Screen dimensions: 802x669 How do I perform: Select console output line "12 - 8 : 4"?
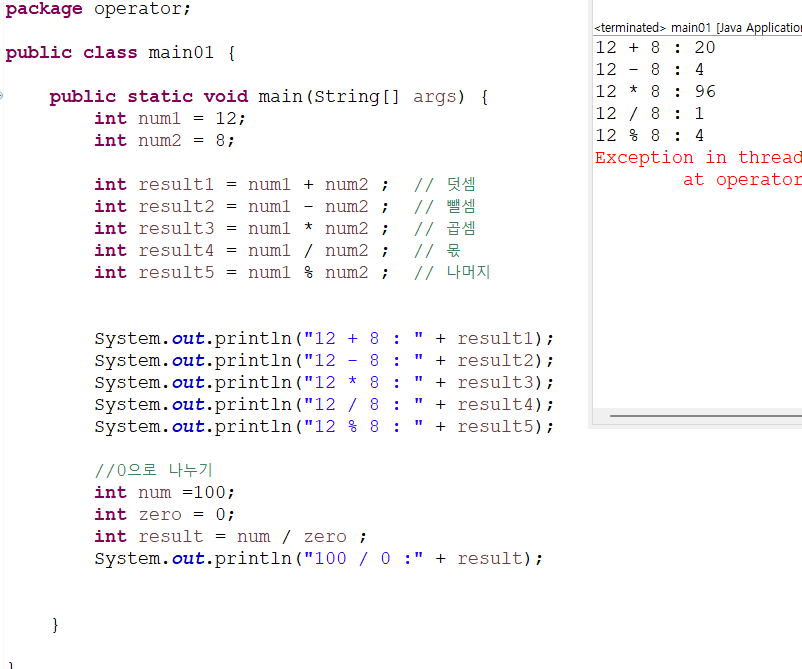point(650,70)
